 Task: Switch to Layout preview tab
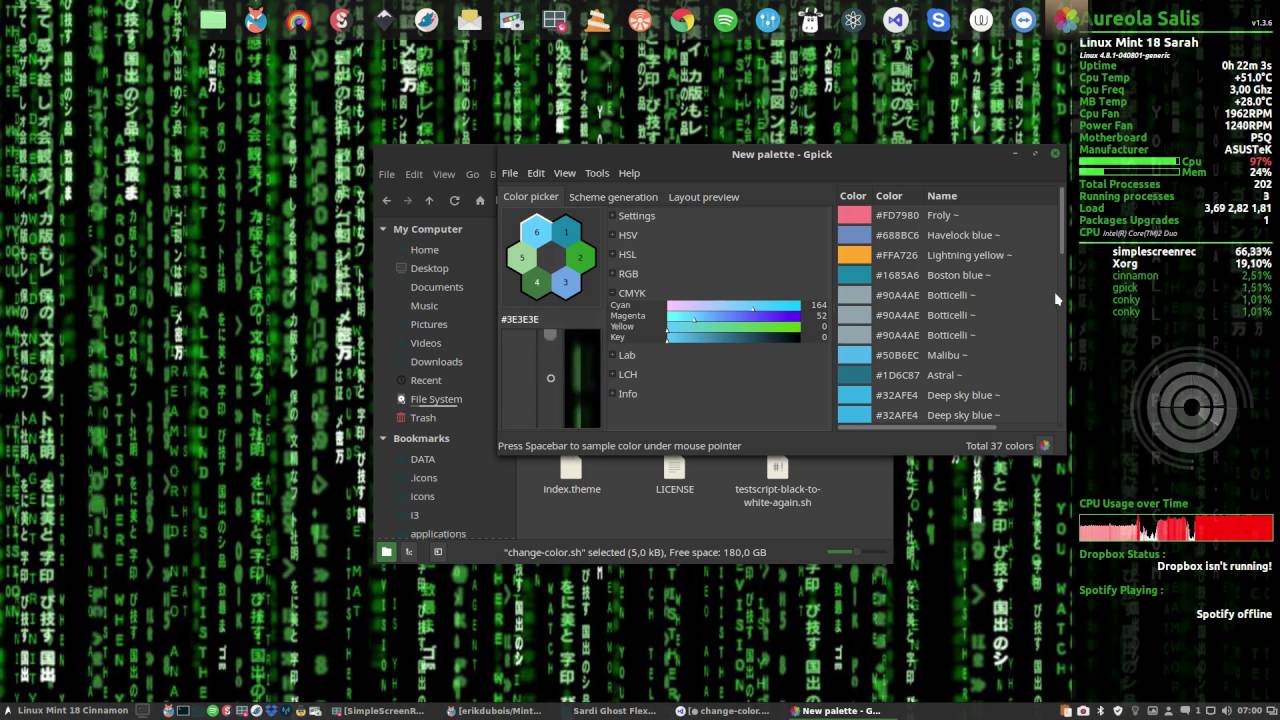pyautogui.click(x=704, y=197)
